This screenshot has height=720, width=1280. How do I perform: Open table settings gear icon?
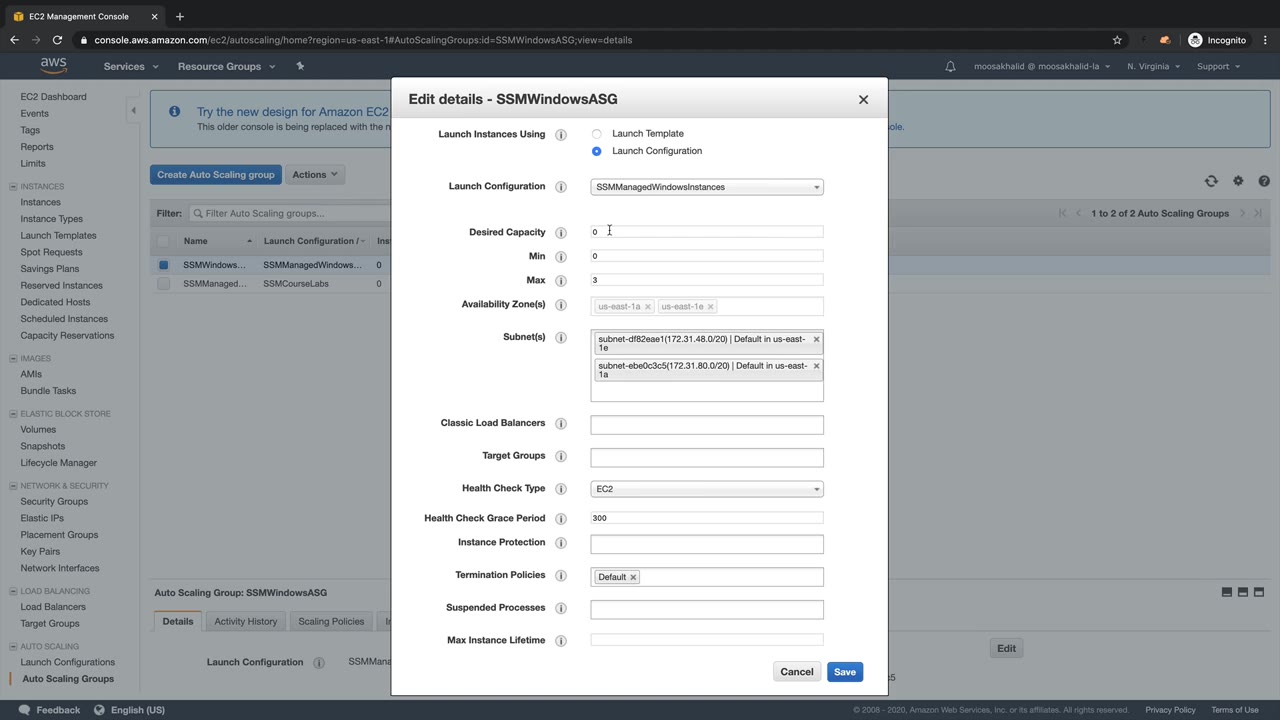coord(1238,181)
